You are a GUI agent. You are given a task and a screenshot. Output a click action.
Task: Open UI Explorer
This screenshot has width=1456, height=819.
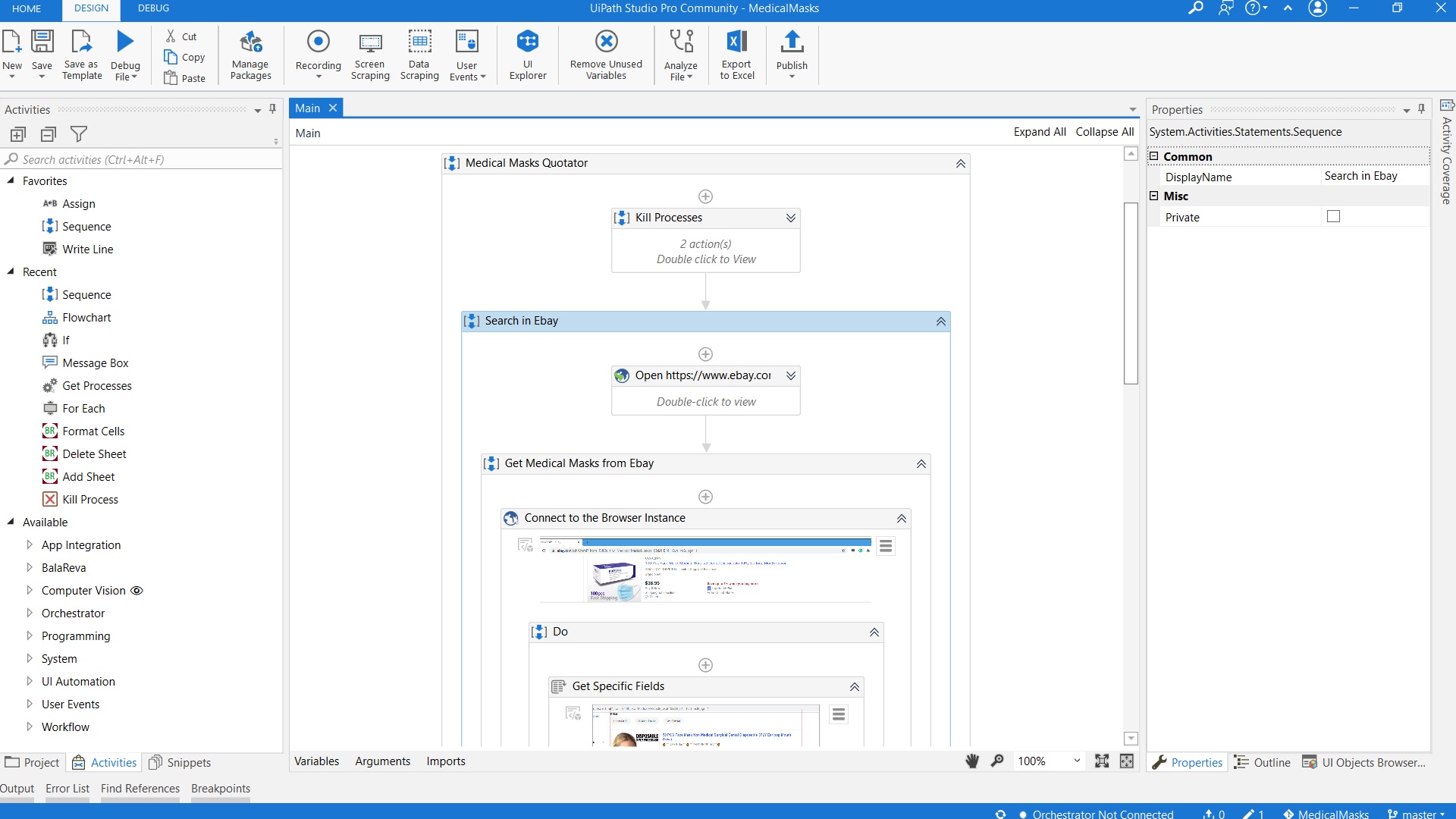[528, 55]
